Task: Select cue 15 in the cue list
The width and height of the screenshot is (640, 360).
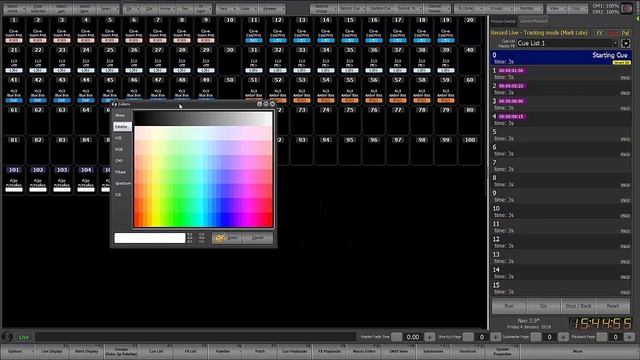Action: [x=561, y=288]
